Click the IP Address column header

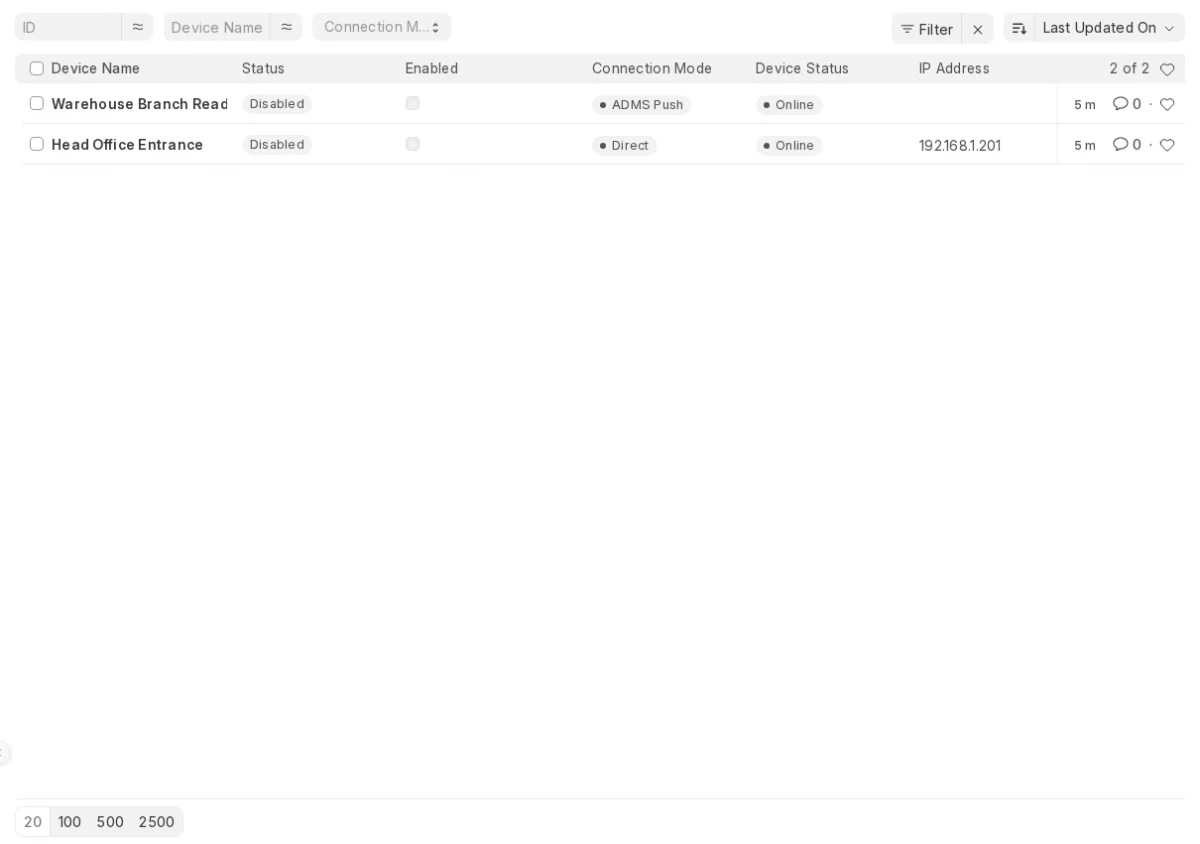coord(954,69)
